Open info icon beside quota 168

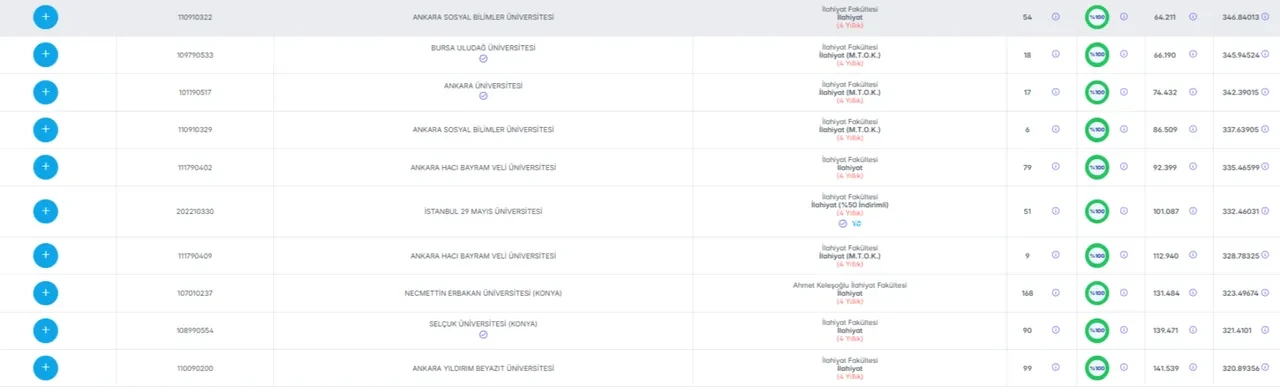1056,292
